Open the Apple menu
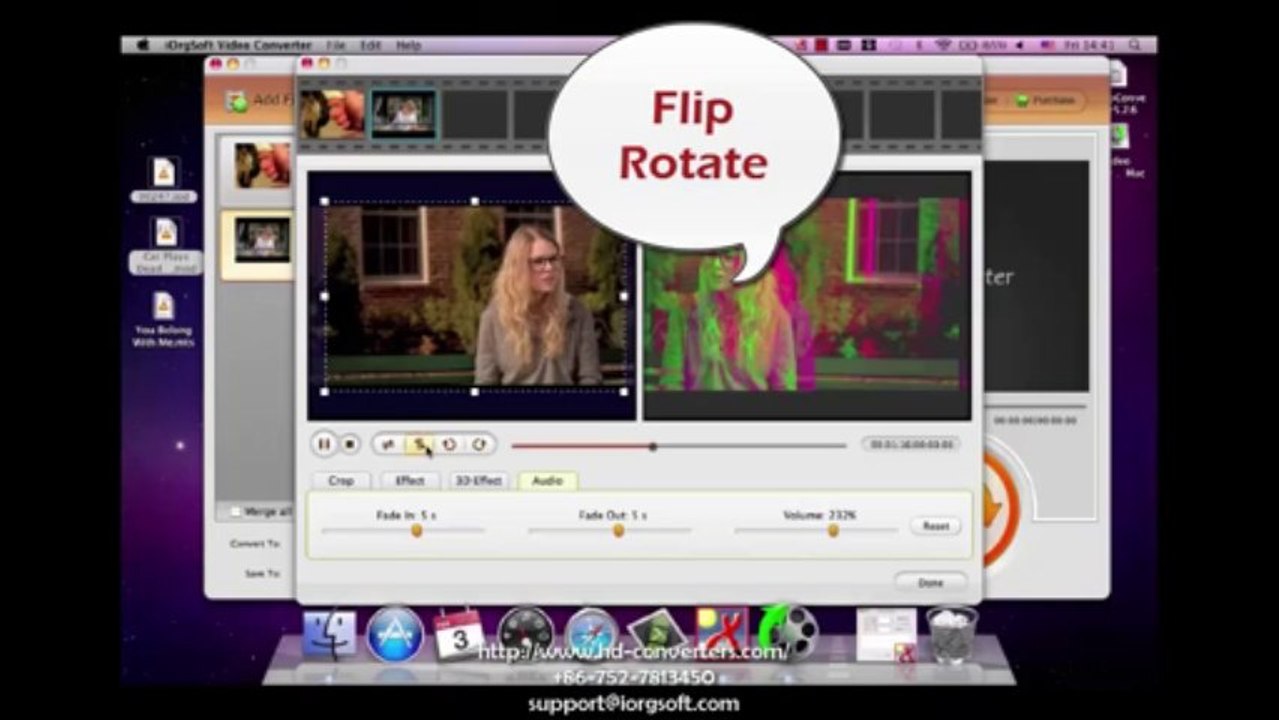The height and width of the screenshot is (720, 1279). pyautogui.click(x=142, y=45)
